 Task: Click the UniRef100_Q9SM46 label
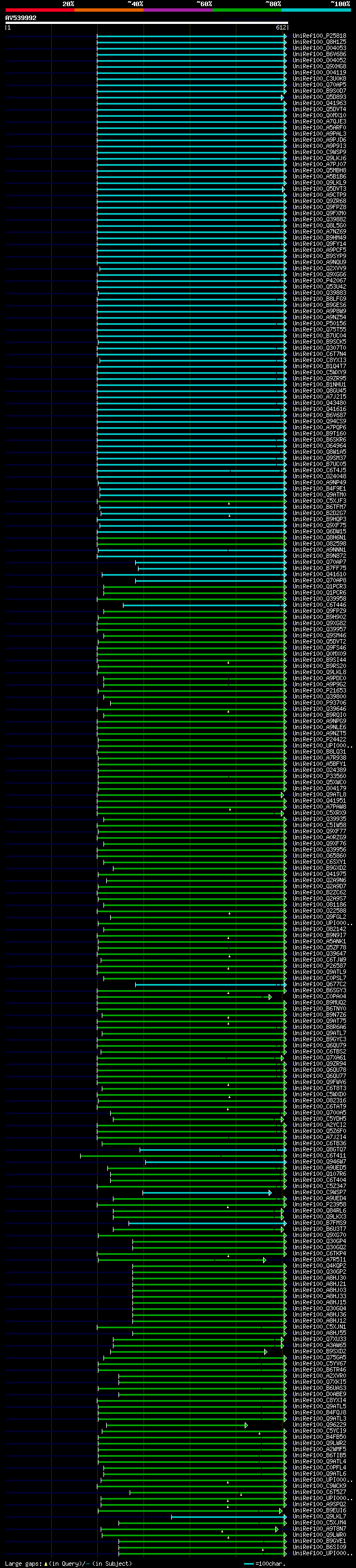pos(319,636)
